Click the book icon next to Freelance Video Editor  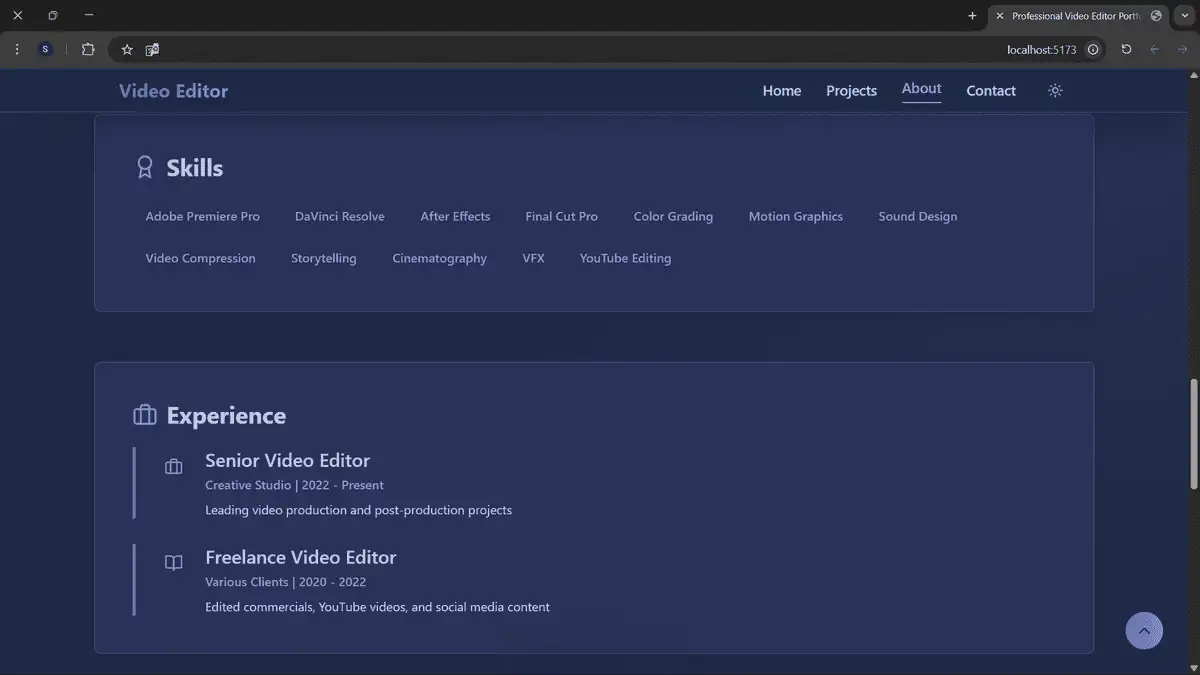click(x=174, y=563)
